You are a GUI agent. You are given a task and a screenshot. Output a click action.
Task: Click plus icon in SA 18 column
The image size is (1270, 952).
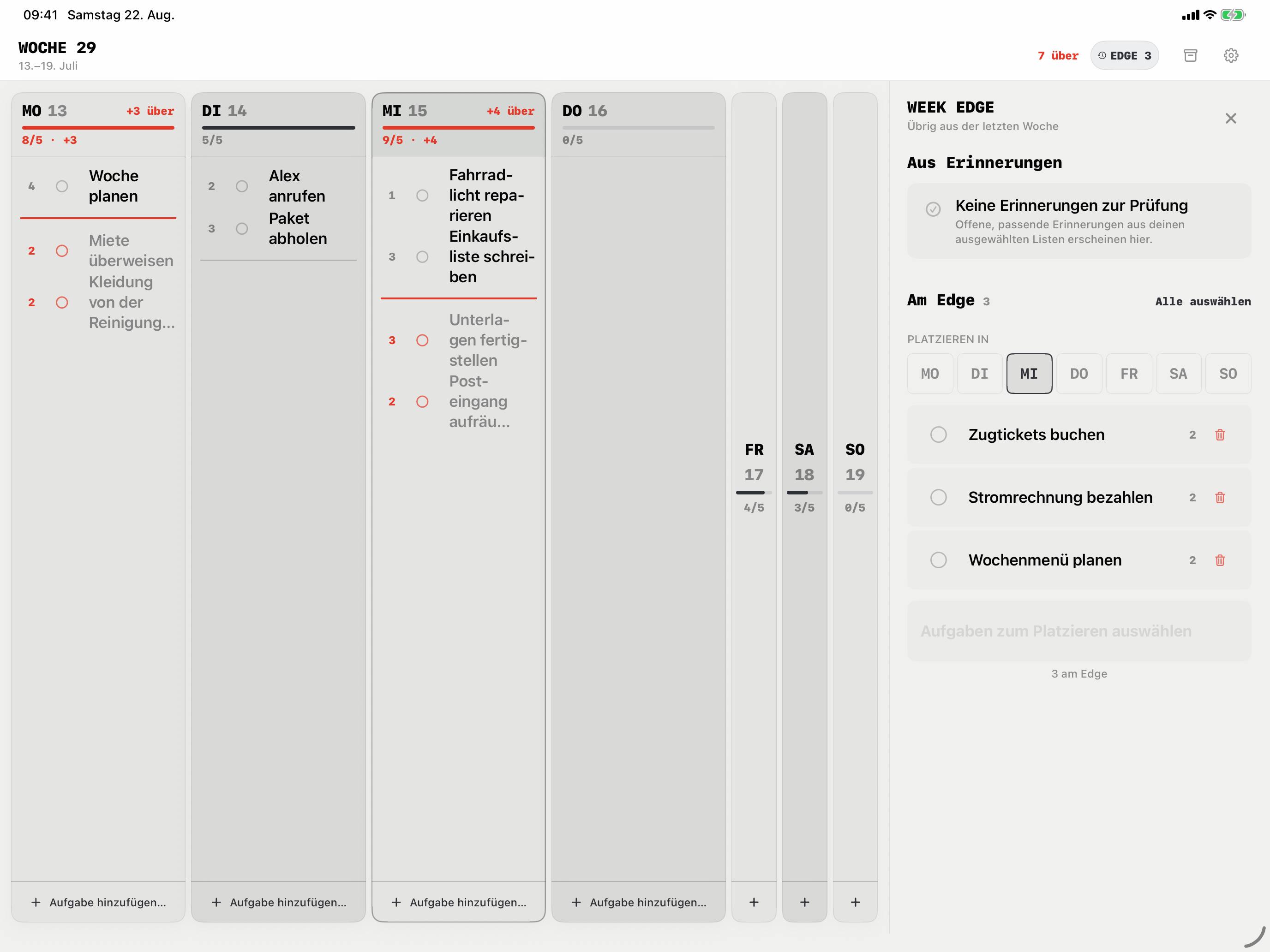pos(804,902)
